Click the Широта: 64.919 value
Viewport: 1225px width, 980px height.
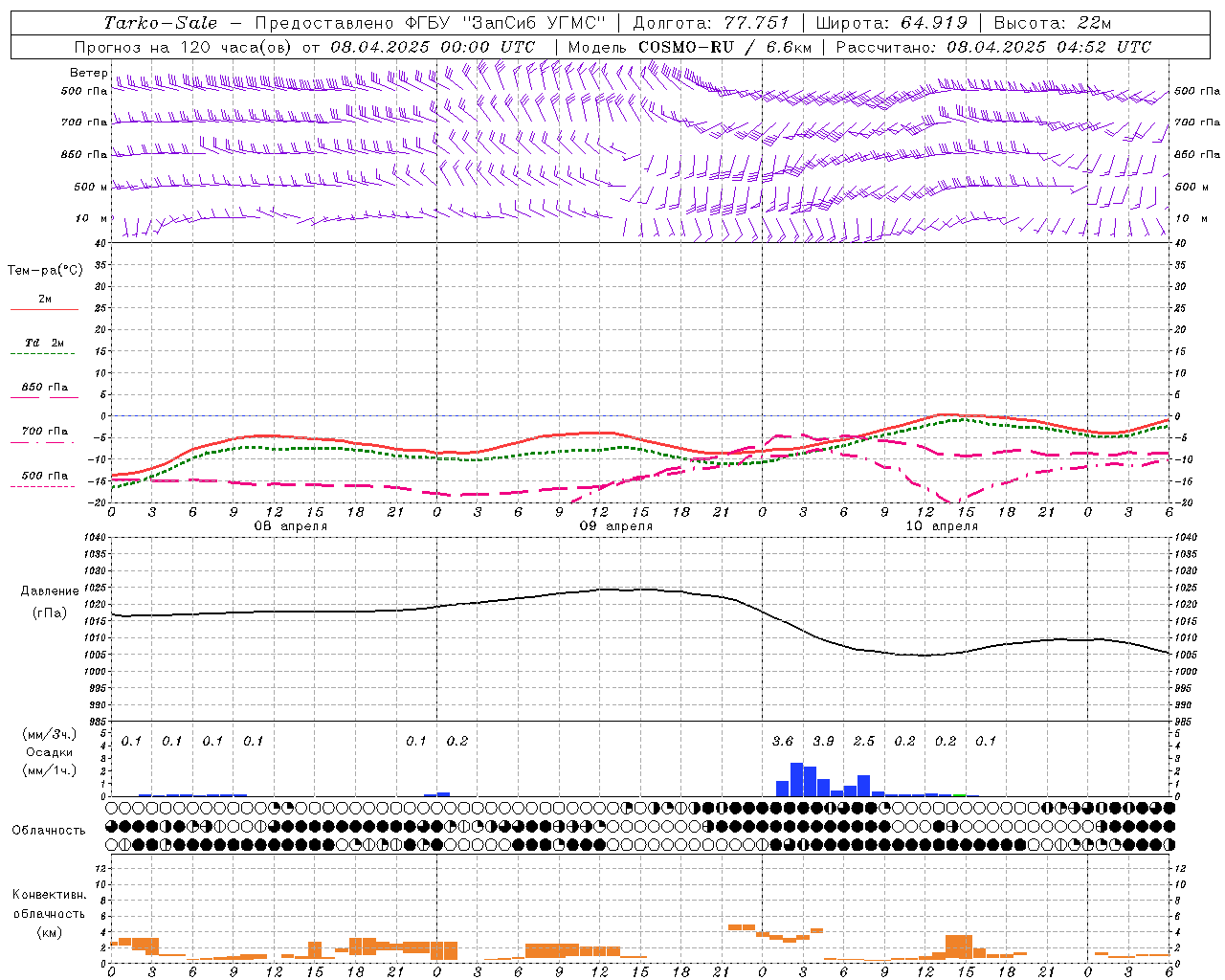point(892,23)
